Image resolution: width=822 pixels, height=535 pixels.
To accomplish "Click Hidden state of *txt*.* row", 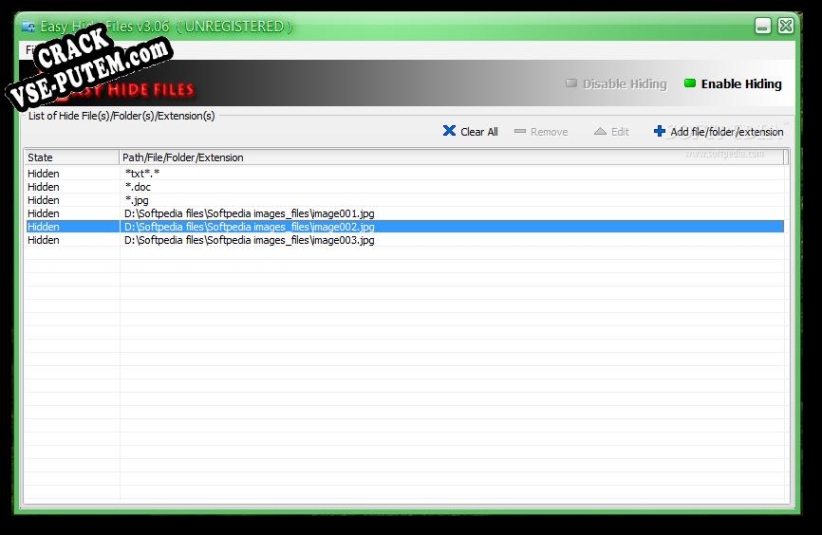I will click(44, 173).
